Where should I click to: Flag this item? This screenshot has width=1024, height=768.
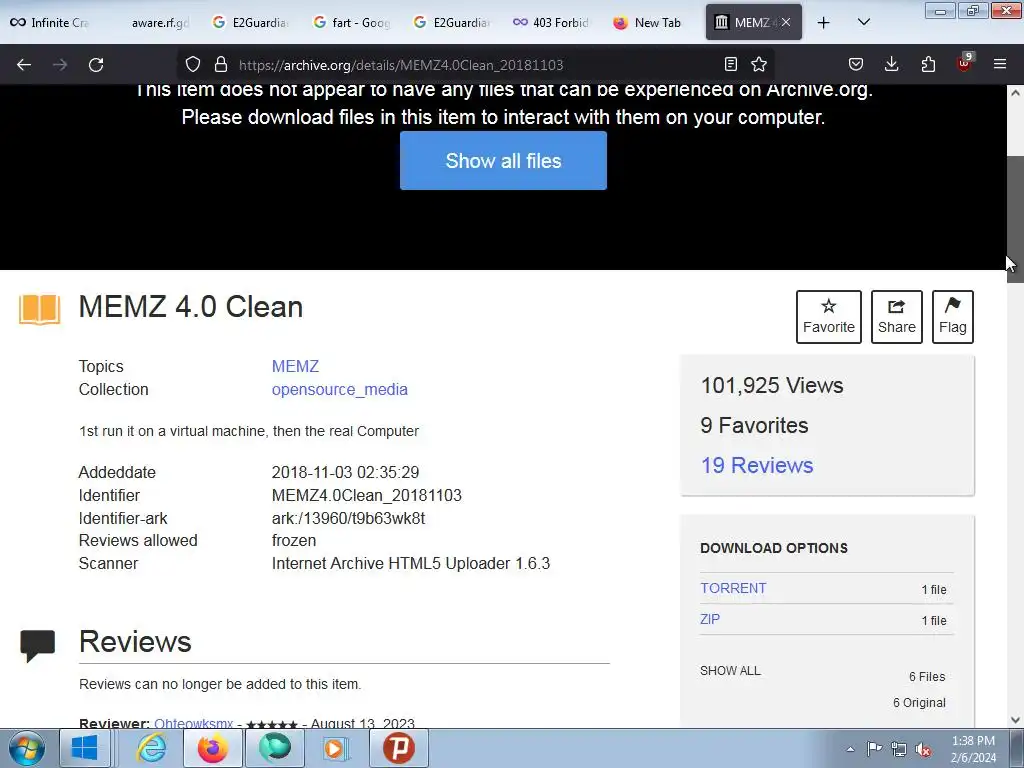coord(953,317)
